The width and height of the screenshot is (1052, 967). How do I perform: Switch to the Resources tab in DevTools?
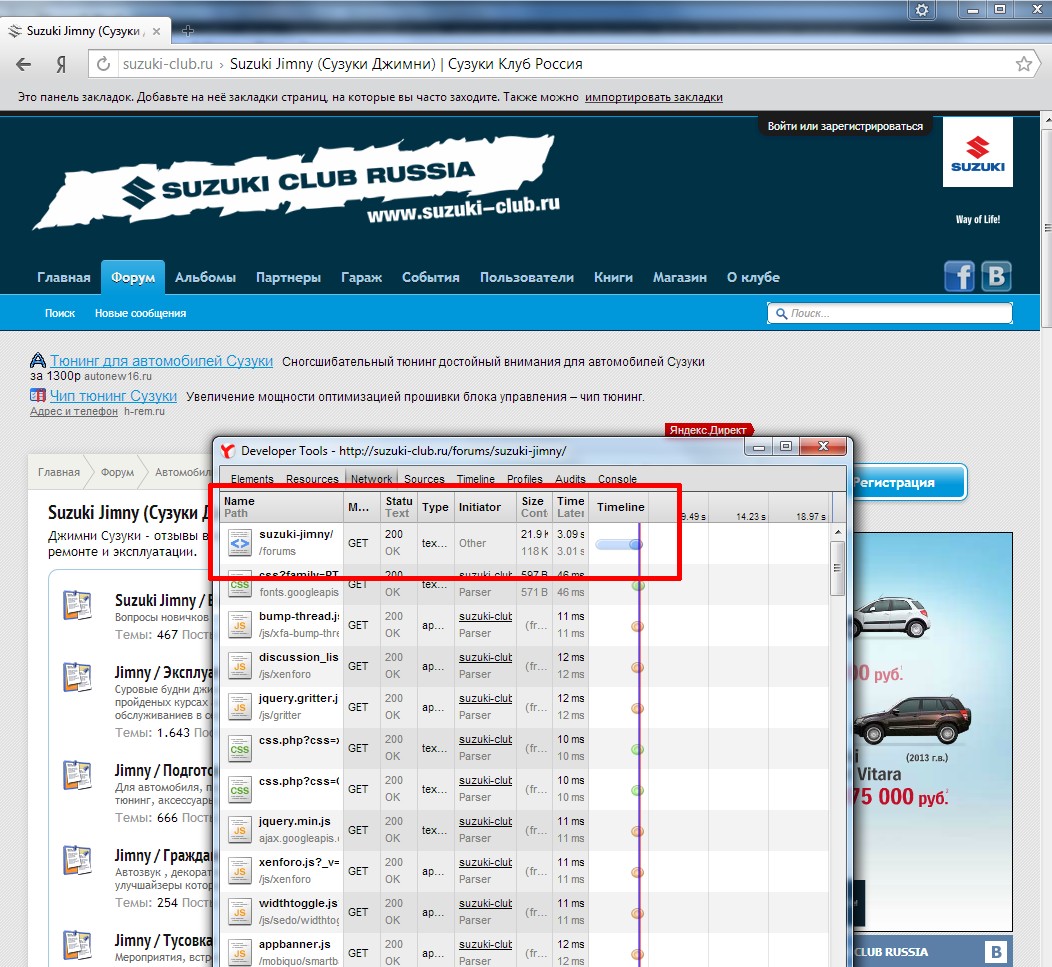(x=312, y=478)
